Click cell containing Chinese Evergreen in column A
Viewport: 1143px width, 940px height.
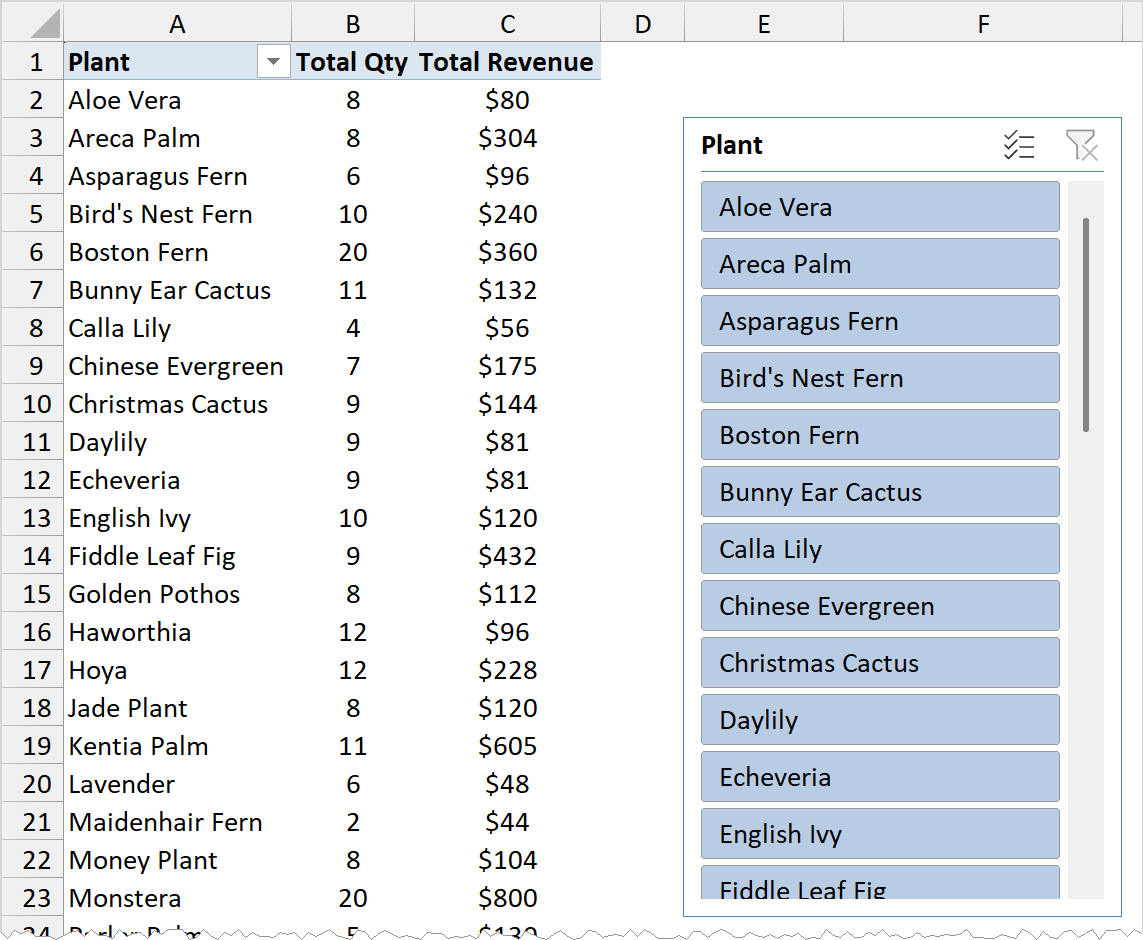pyautogui.click(x=177, y=366)
